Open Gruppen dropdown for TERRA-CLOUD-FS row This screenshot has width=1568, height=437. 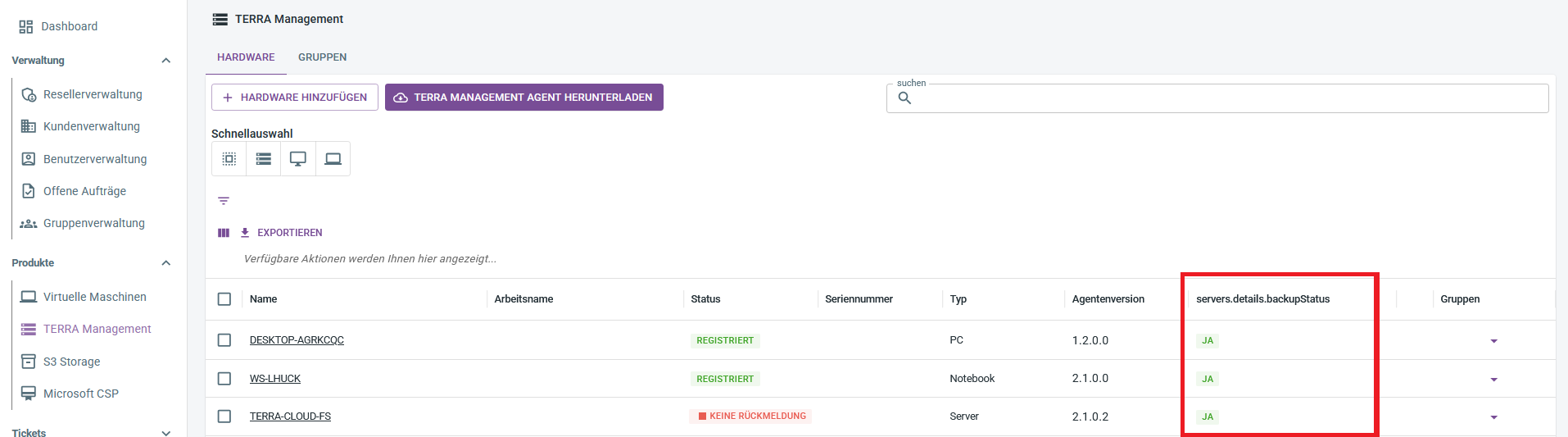(1493, 417)
